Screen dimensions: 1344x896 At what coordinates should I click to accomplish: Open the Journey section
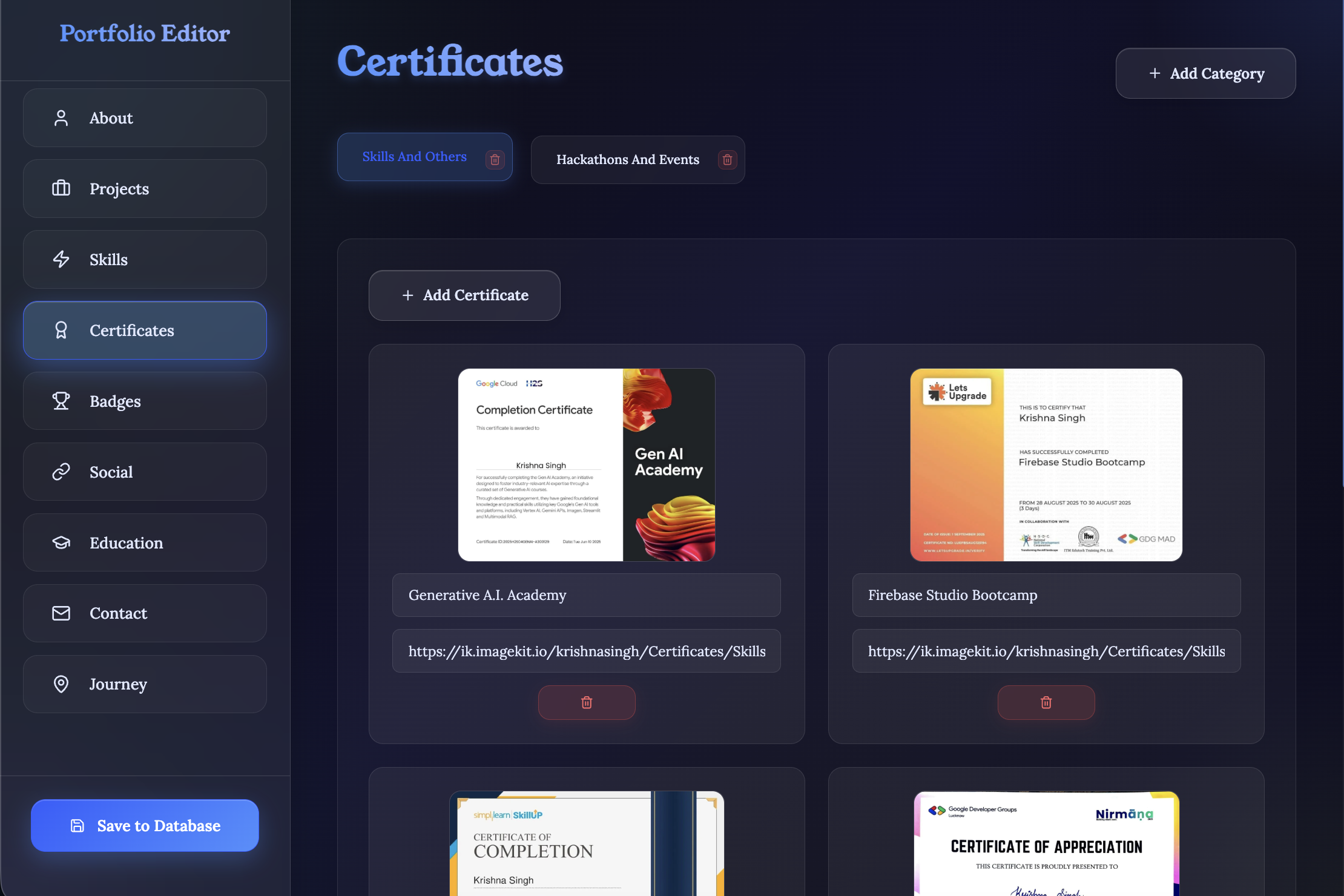(x=145, y=684)
